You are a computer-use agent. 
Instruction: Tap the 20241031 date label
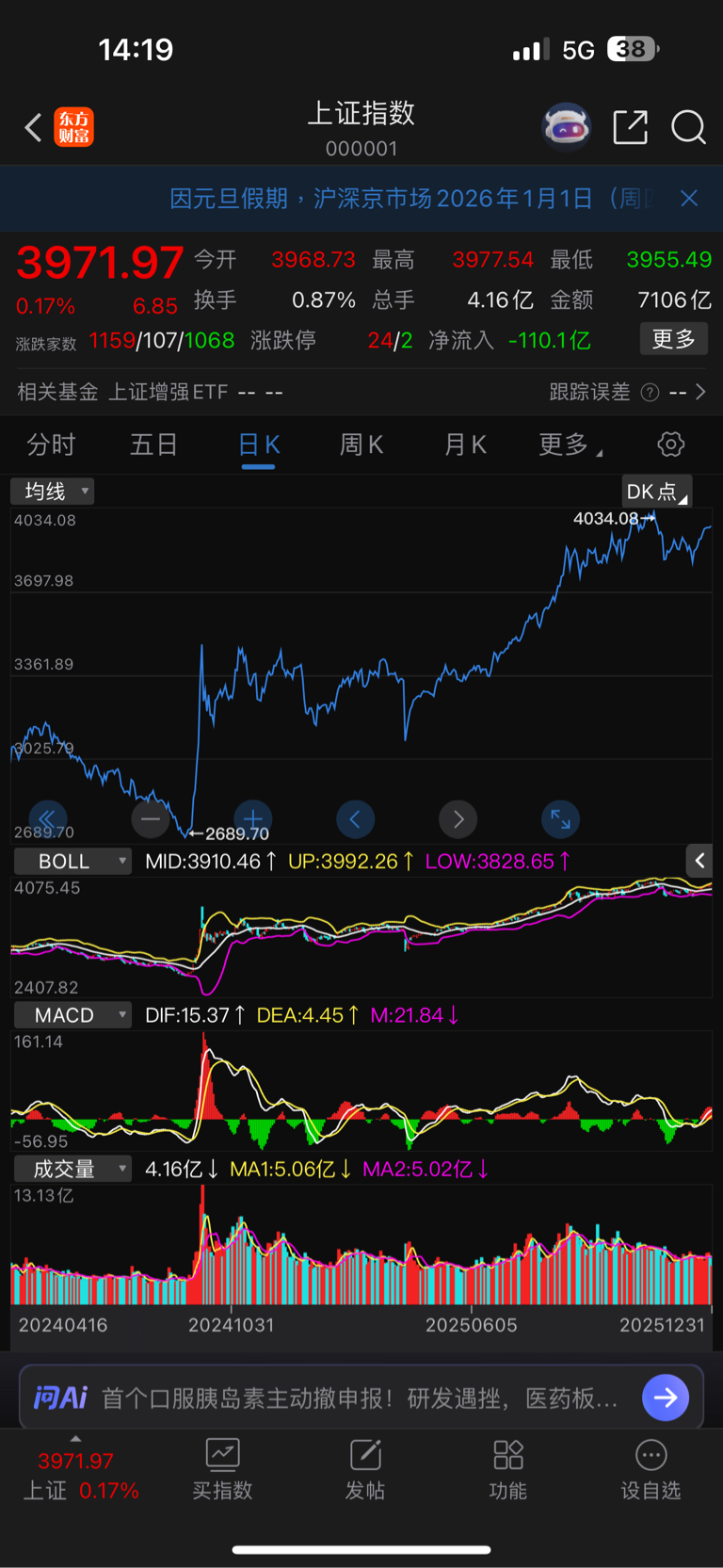pyautogui.click(x=231, y=1325)
